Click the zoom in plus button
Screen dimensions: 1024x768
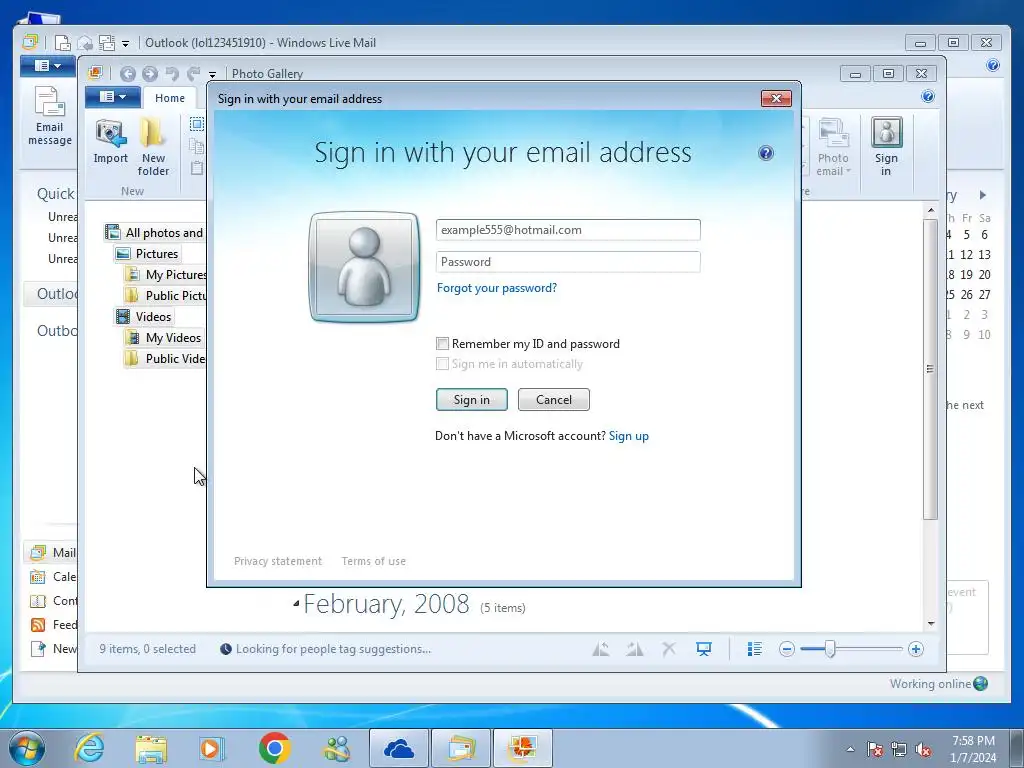916,649
